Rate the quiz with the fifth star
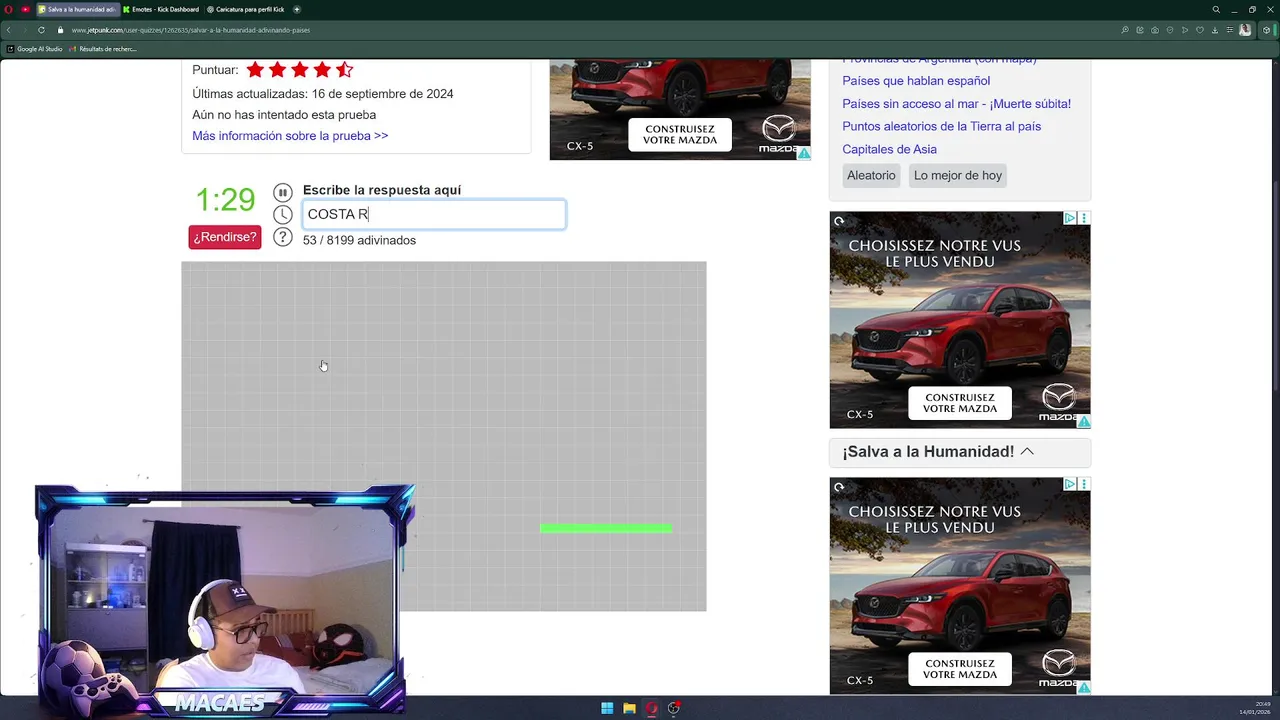 coord(344,70)
